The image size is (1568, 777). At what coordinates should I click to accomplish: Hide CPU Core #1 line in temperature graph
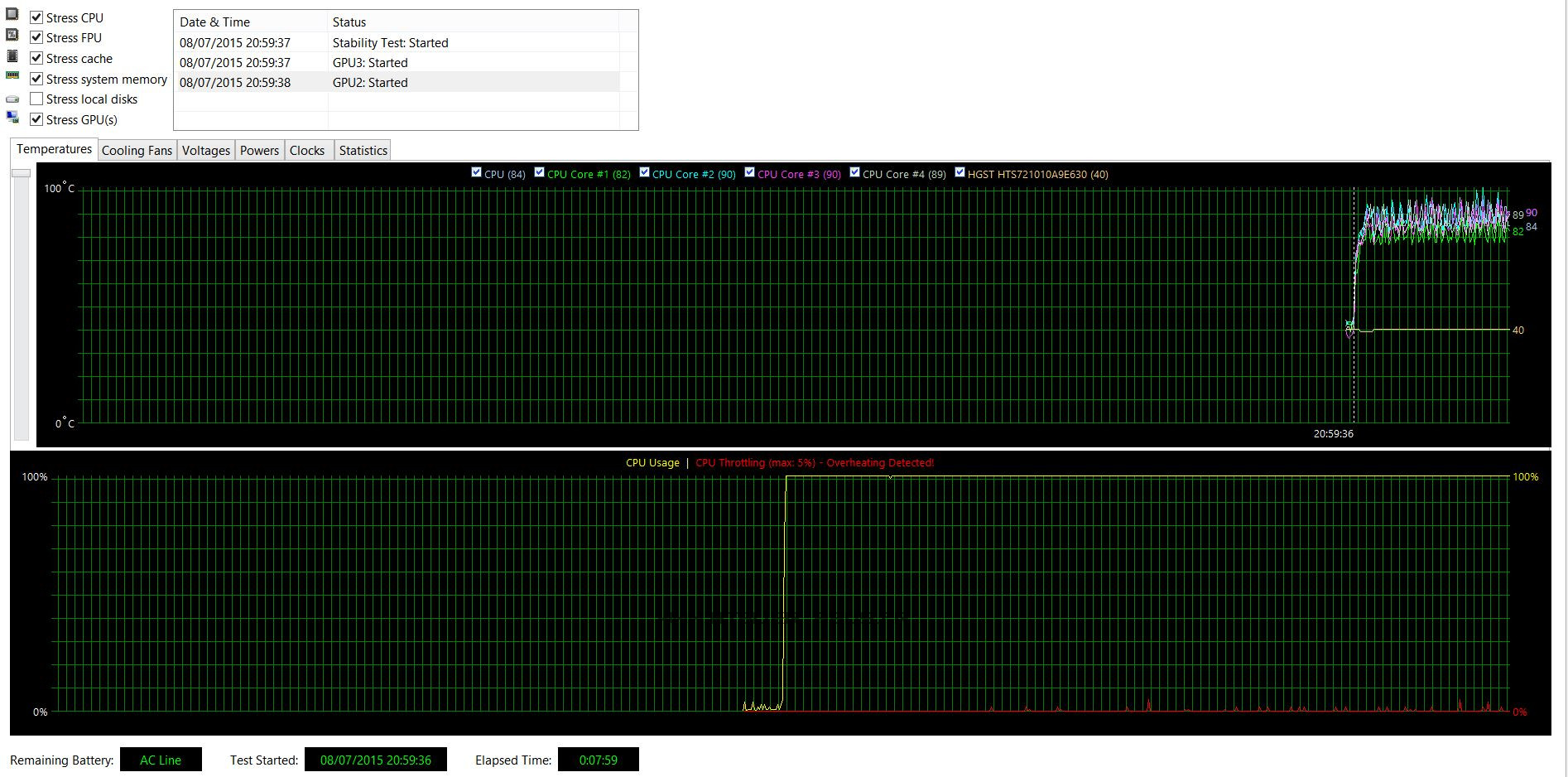click(x=539, y=172)
